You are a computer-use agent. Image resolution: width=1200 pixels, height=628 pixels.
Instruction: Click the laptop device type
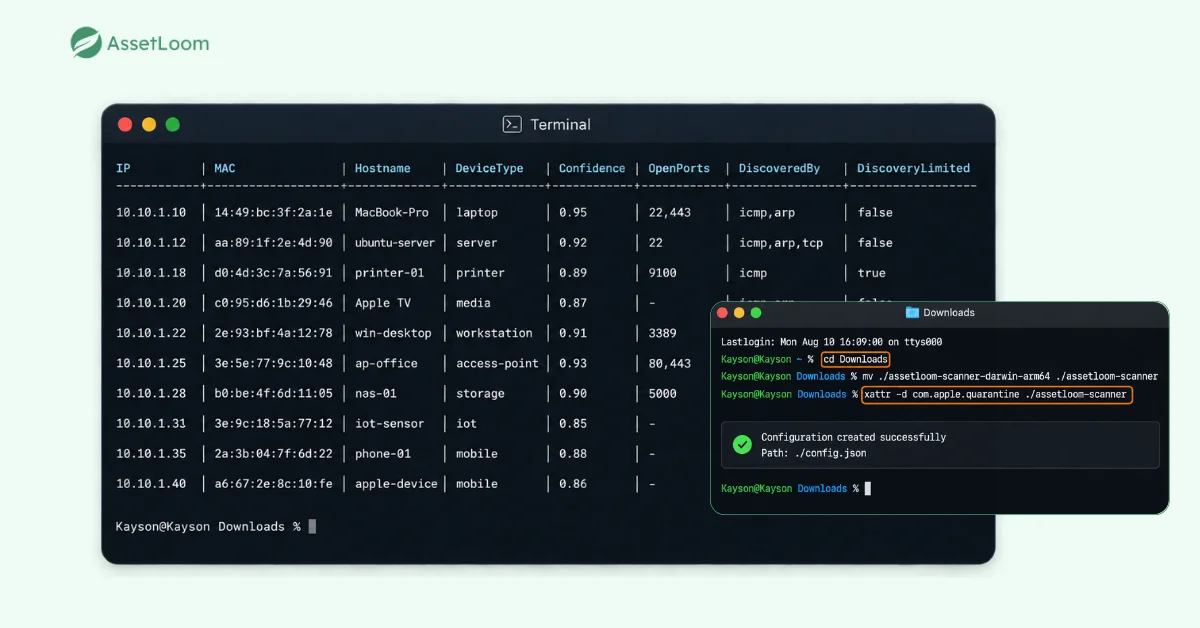pos(477,213)
